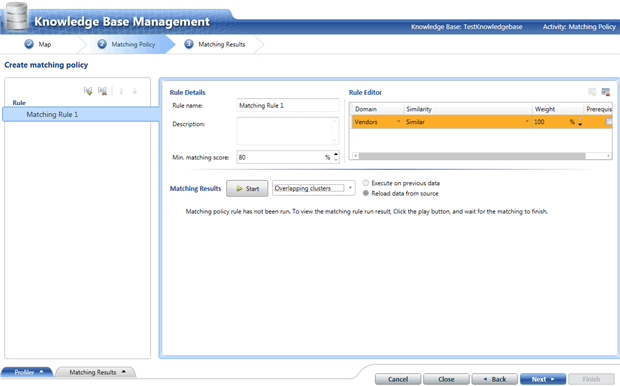The width and height of the screenshot is (620, 386).
Task: Click the Rule name input field
Action: tap(288, 105)
